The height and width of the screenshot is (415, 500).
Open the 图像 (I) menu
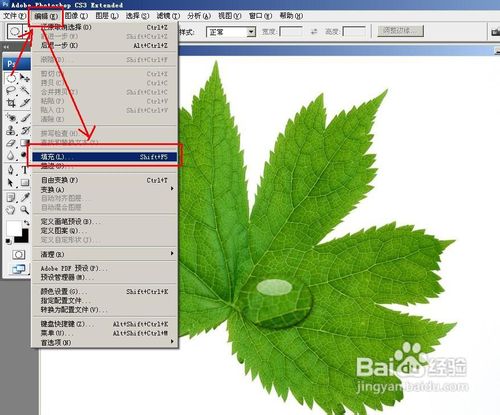point(76,16)
